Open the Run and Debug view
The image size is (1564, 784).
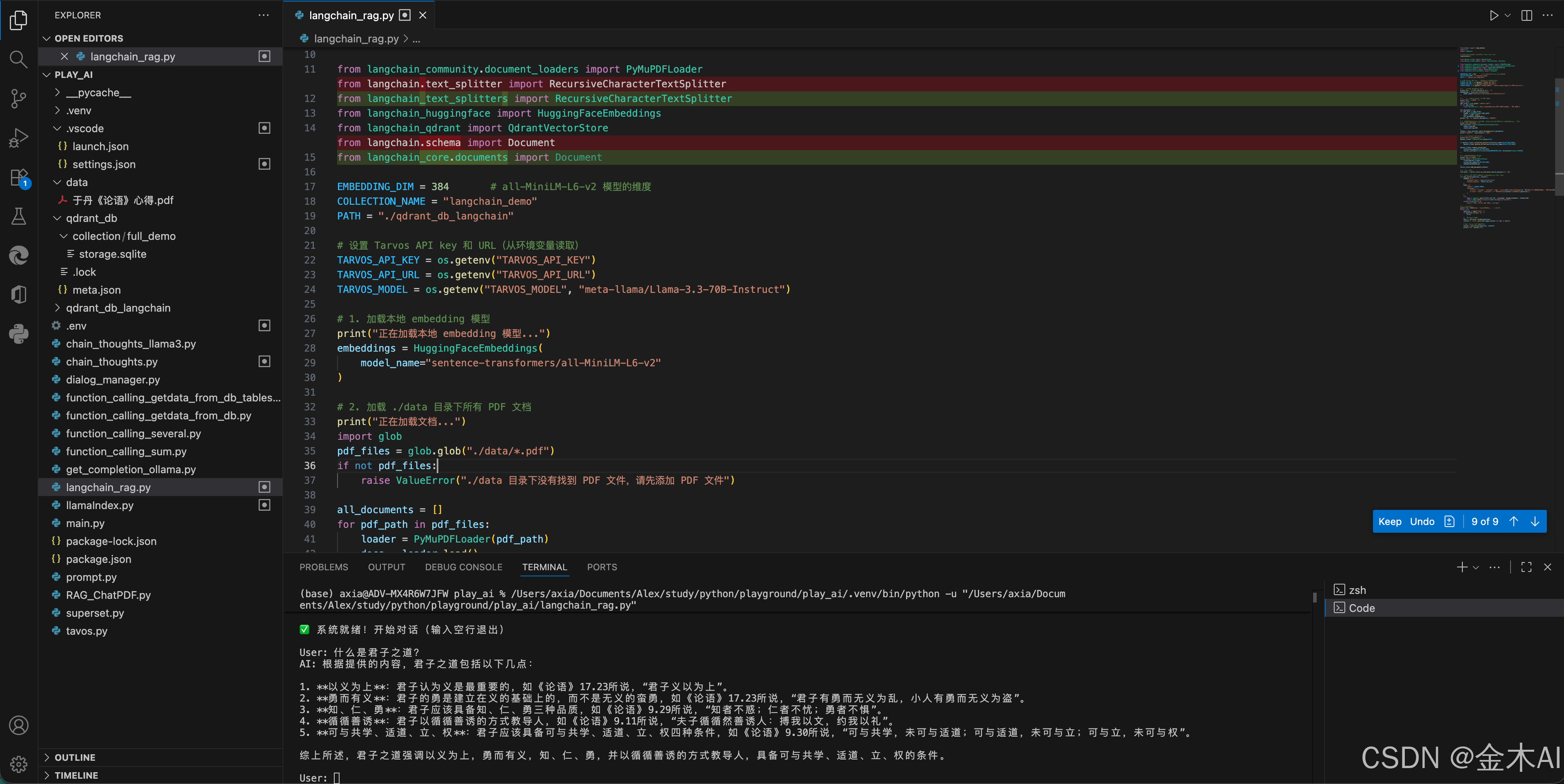click(x=18, y=138)
